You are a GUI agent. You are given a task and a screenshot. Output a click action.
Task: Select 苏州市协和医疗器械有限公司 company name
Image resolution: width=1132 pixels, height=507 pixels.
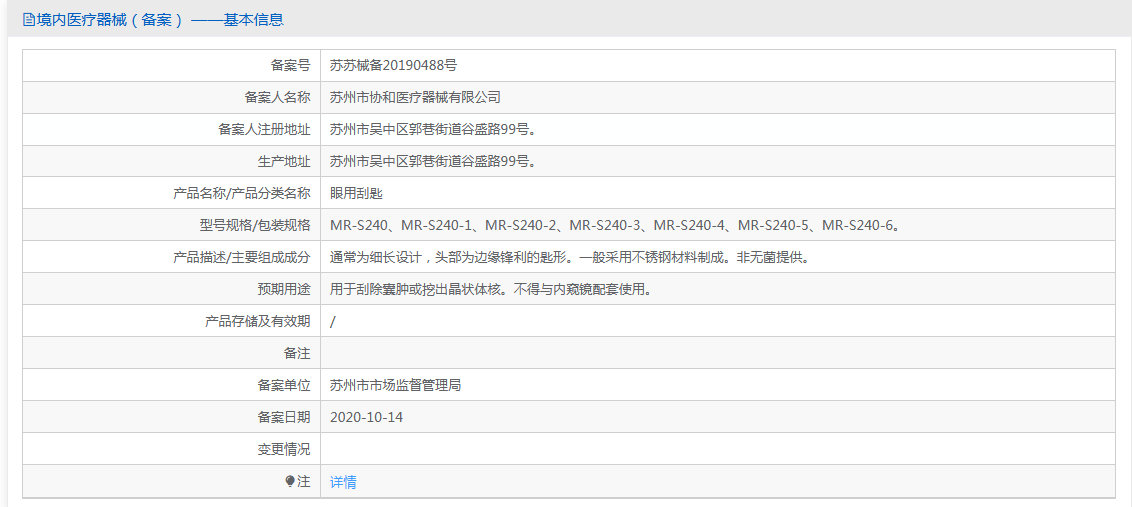click(x=415, y=98)
